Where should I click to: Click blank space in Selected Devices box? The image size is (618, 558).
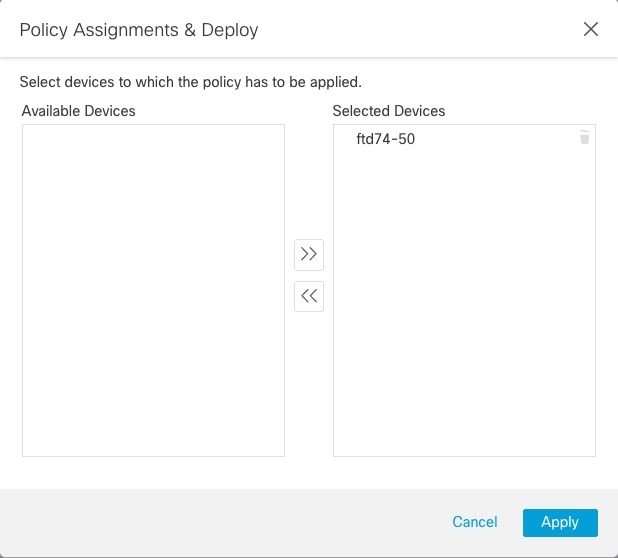coord(464,303)
